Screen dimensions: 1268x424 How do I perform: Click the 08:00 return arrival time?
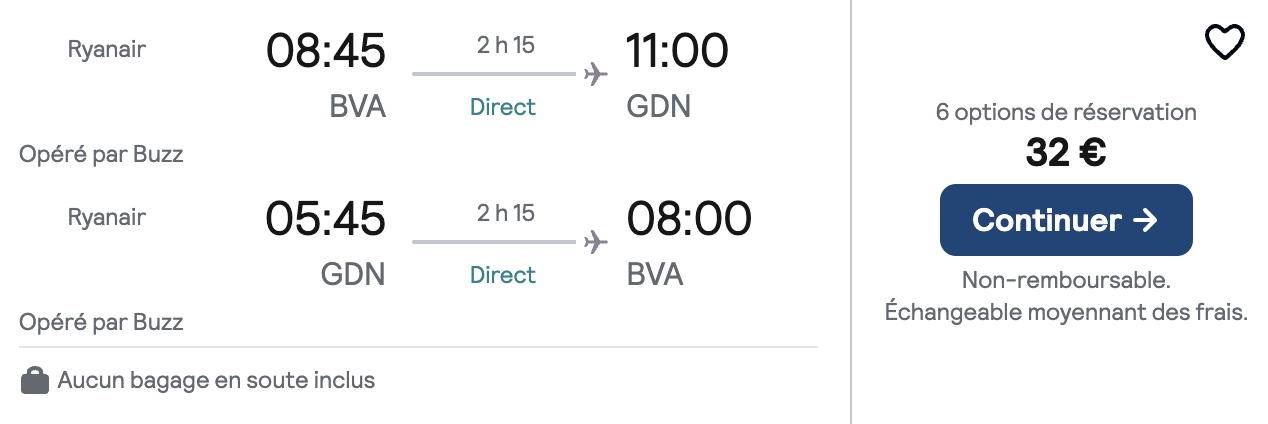tap(689, 220)
